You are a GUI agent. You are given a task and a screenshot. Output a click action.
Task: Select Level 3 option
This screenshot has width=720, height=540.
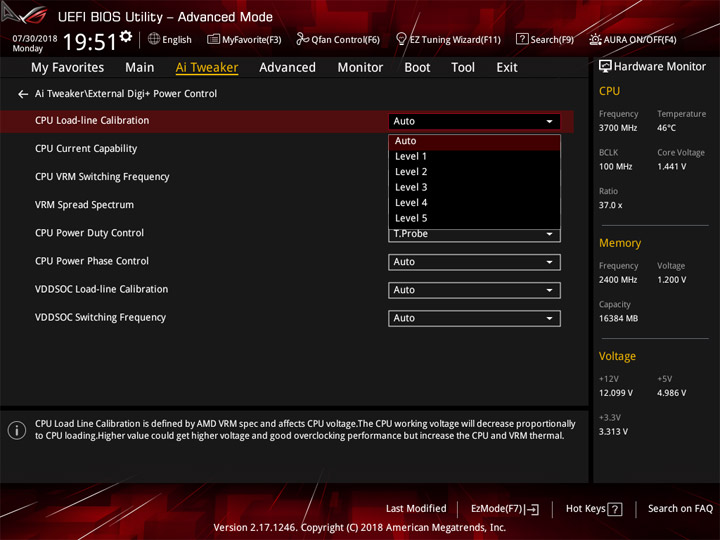click(x=474, y=187)
